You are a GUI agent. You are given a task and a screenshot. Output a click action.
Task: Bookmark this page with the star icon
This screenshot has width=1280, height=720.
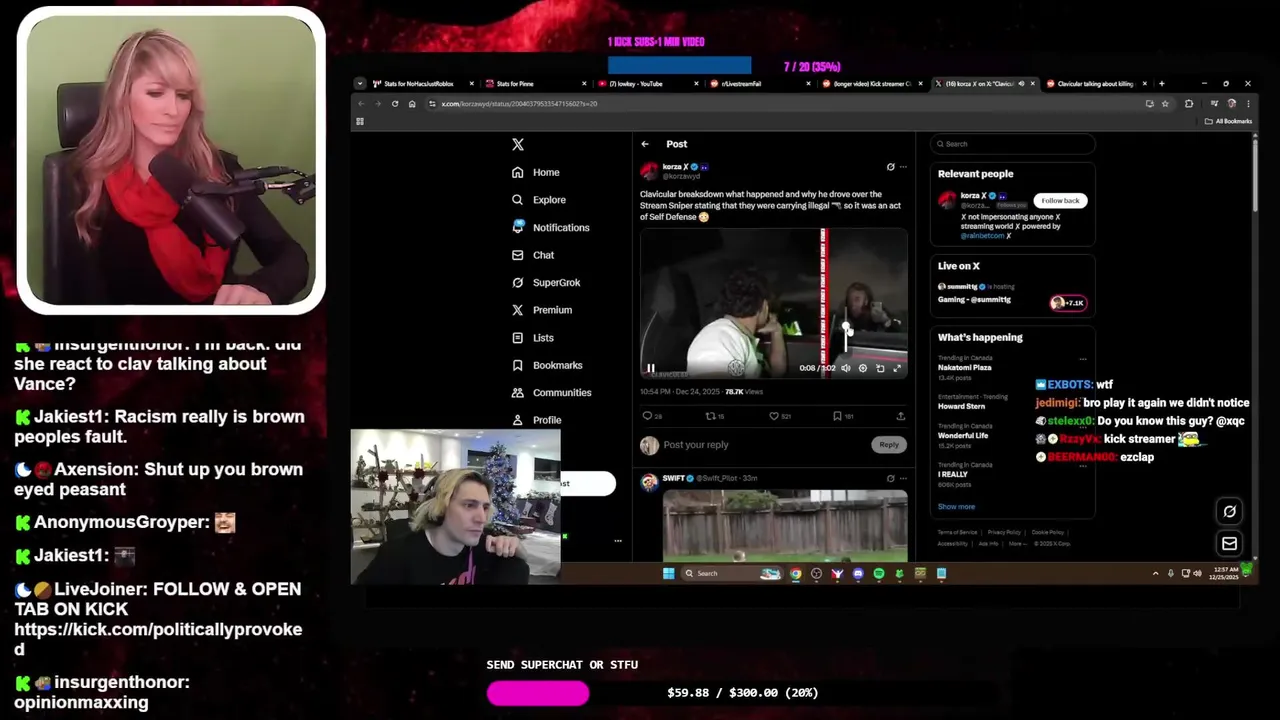[1165, 104]
